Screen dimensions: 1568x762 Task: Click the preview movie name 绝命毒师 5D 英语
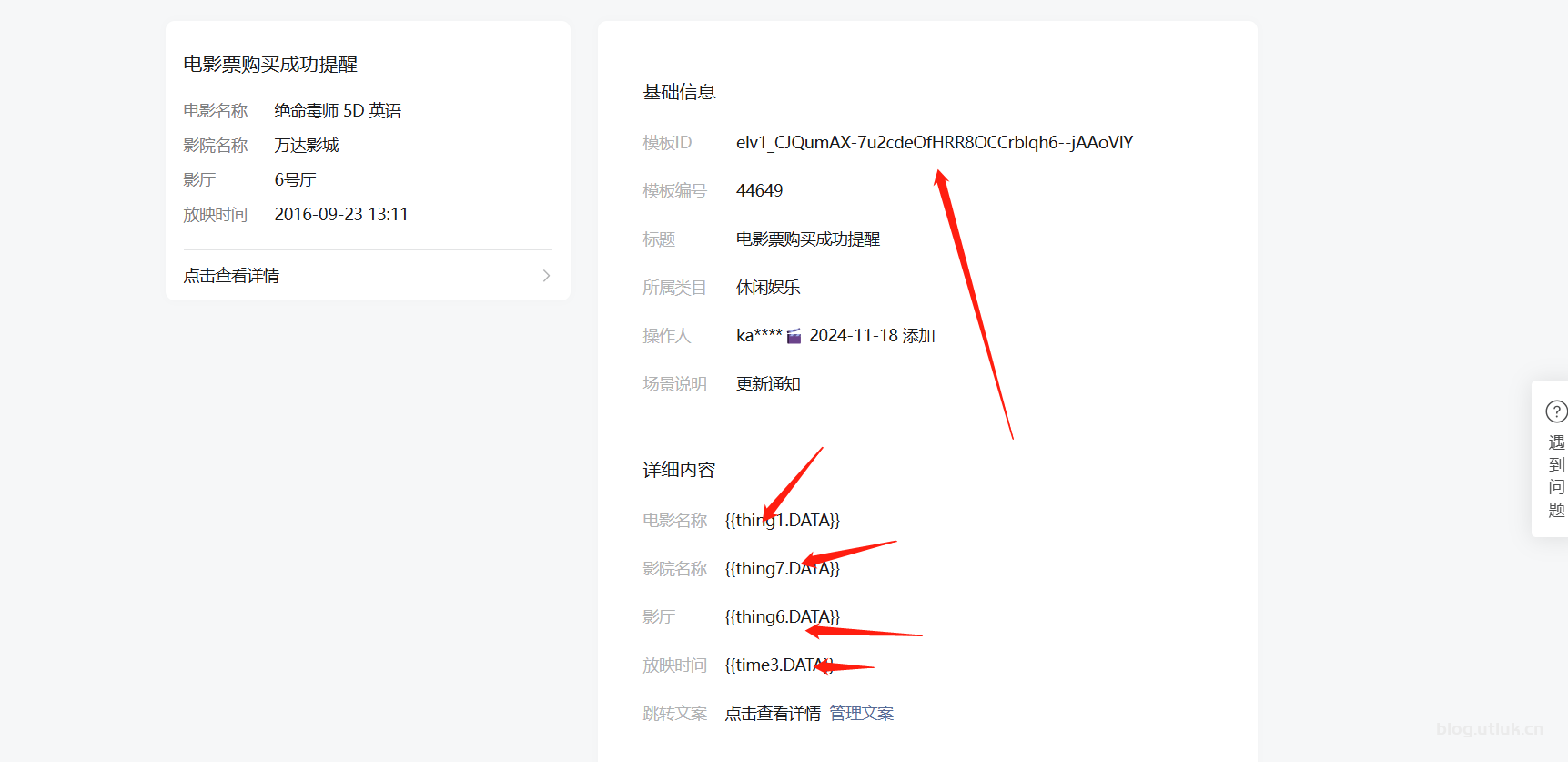coord(338,111)
